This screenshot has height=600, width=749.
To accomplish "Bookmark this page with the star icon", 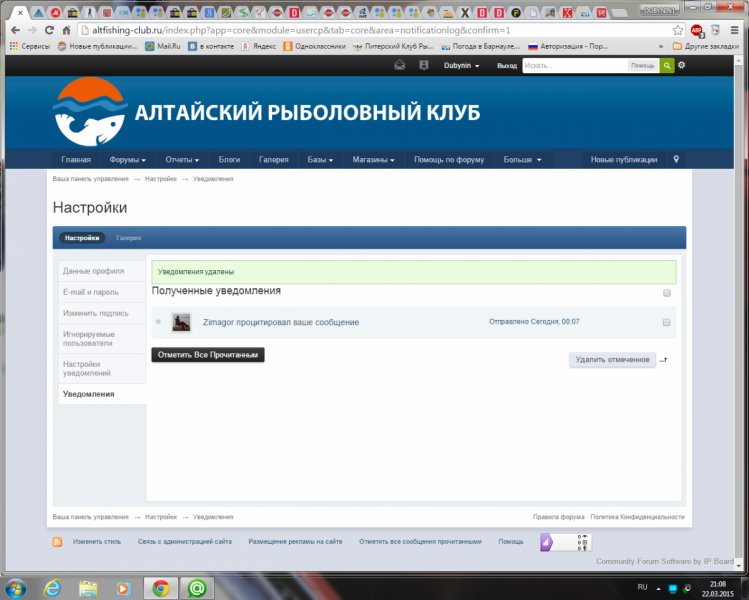I will (677, 30).
